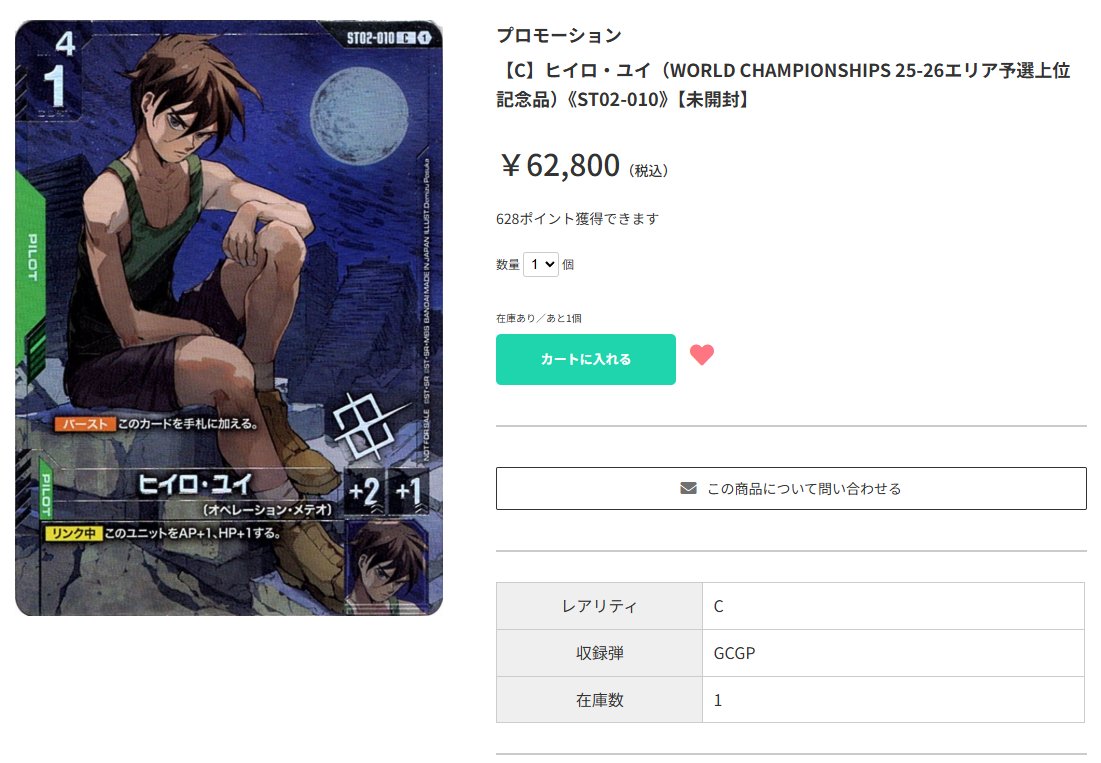Click the heart icon to favorite this item
Screen dimensions: 1101x763
(x=703, y=355)
